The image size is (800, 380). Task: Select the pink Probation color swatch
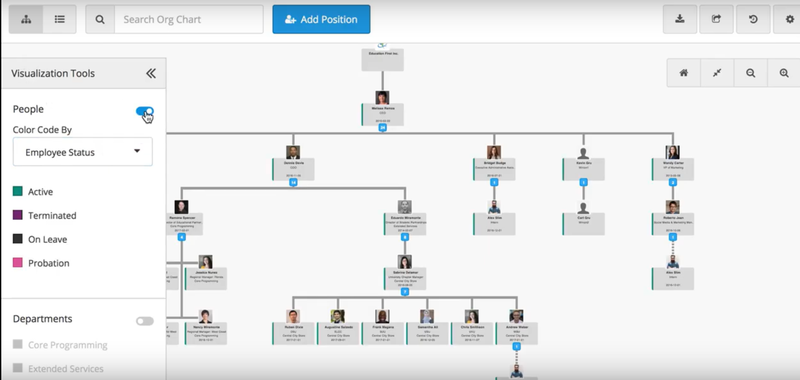point(17,263)
